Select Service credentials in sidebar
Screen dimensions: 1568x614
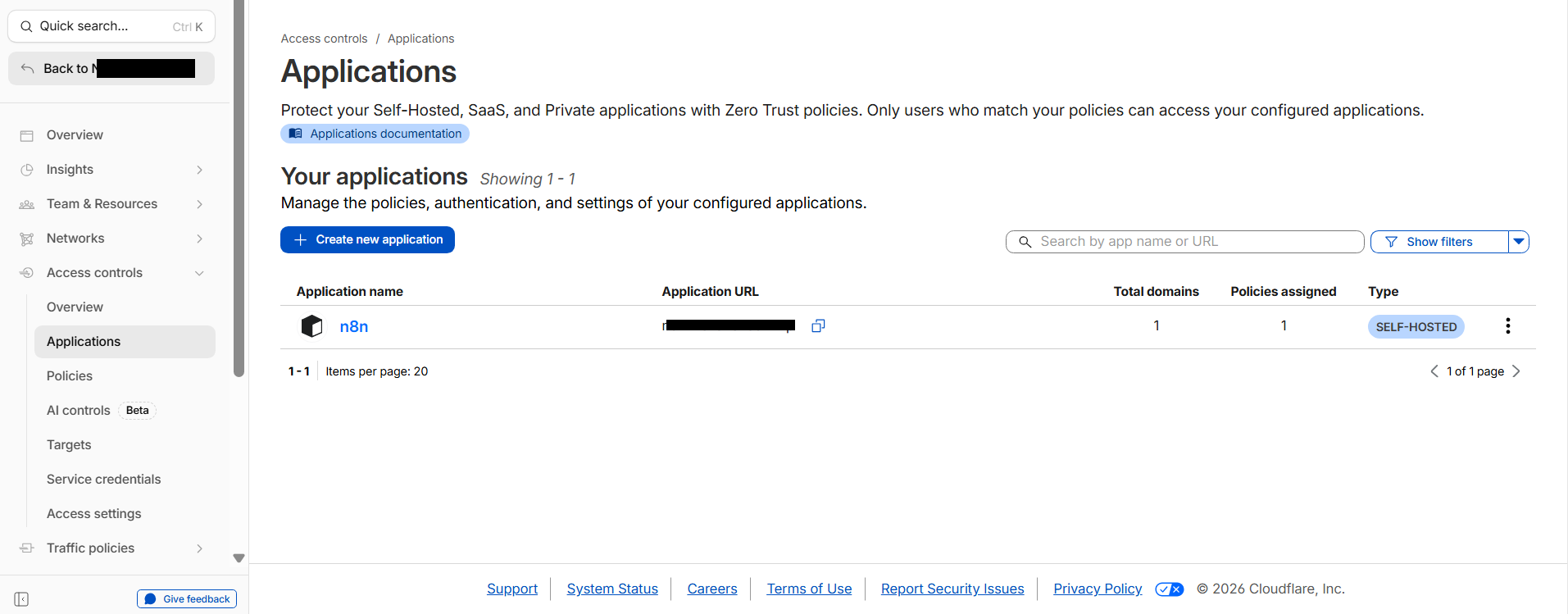coord(104,480)
